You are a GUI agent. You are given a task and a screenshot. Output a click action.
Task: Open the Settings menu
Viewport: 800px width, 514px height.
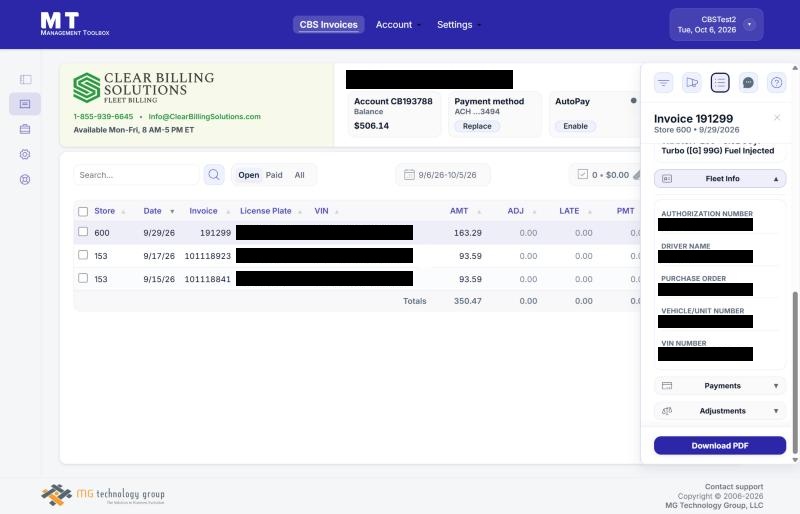(x=459, y=25)
